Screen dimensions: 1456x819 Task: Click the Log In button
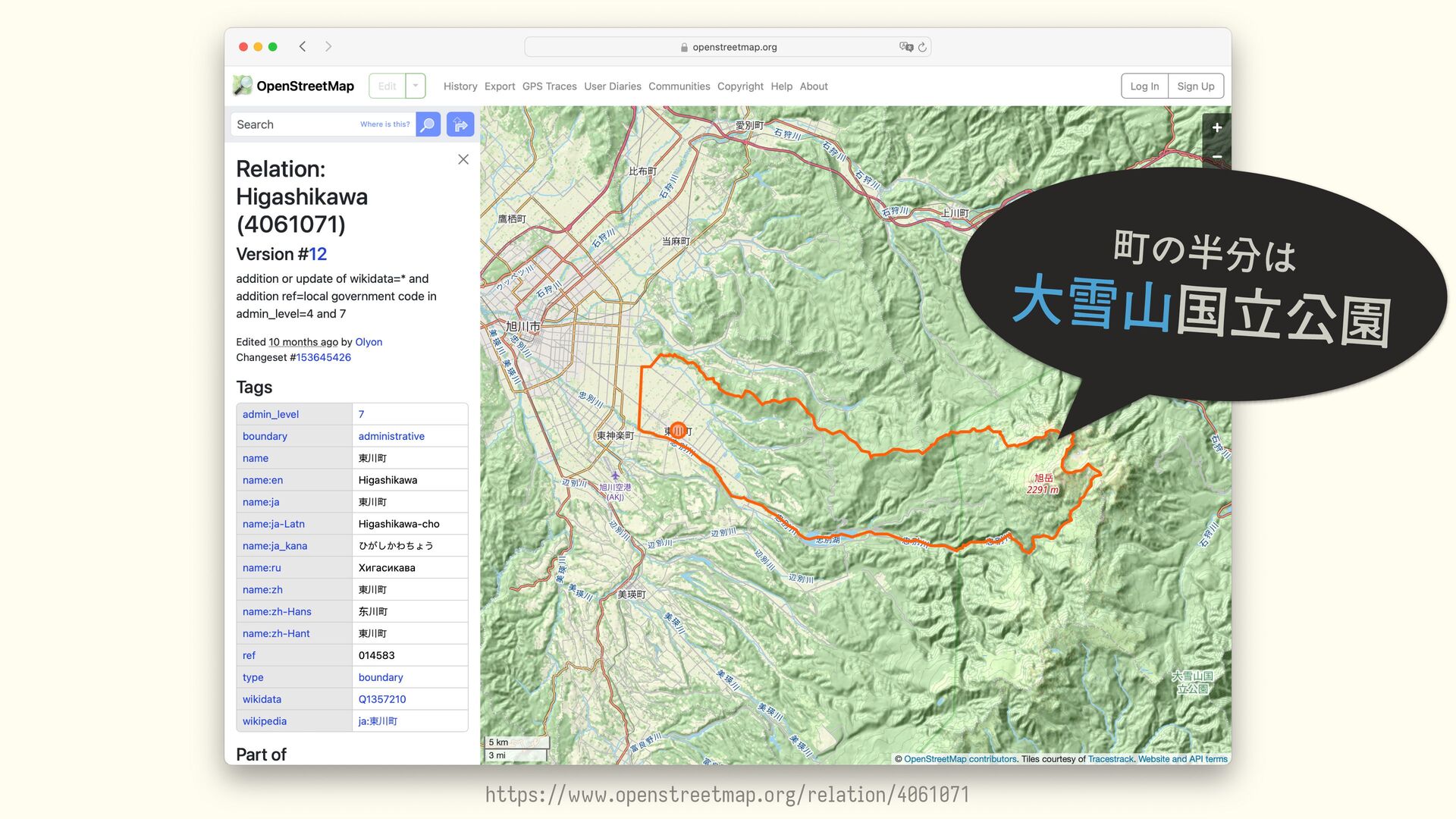click(1144, 86)
